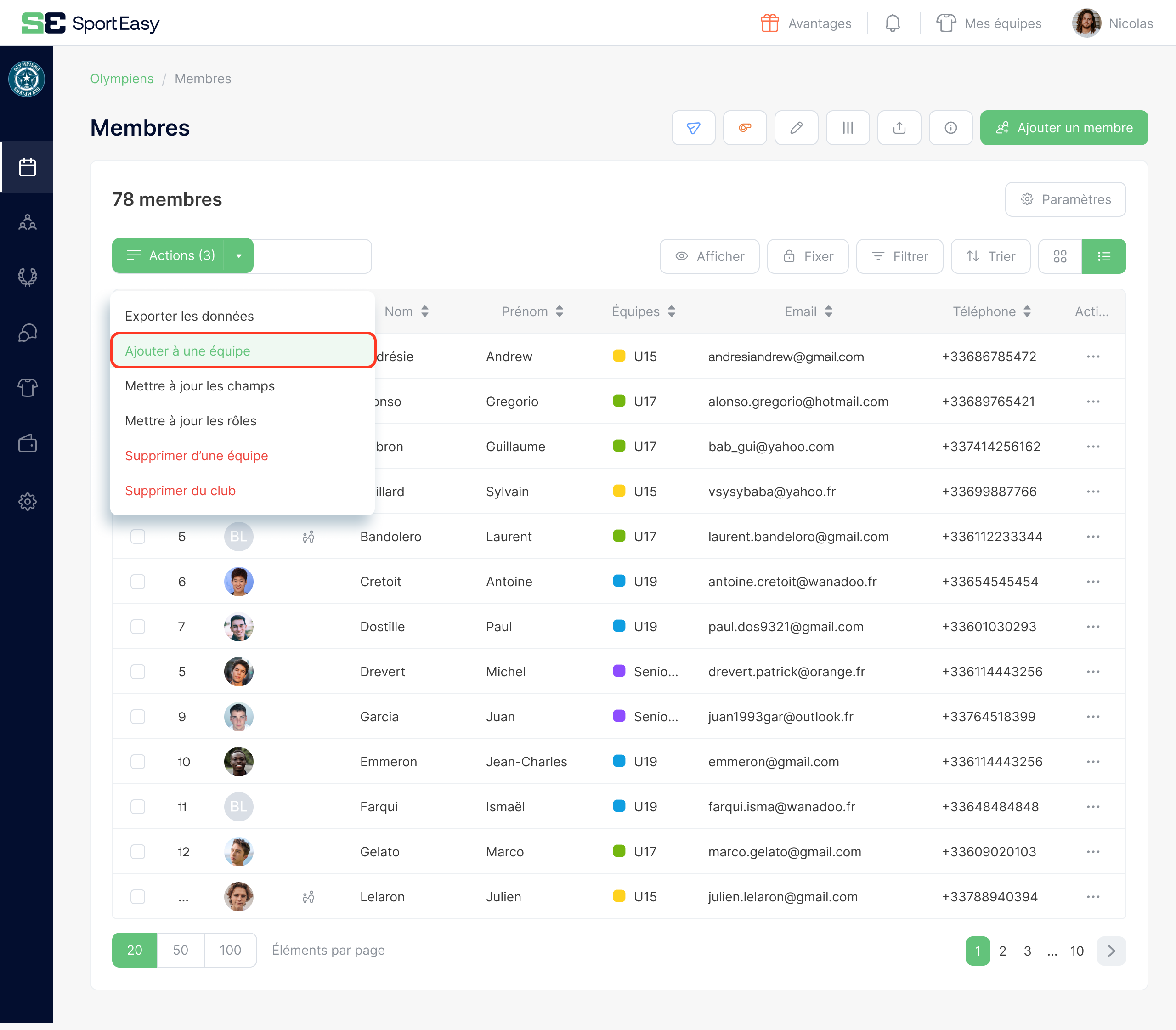Select Exporter les données from the menu
Image resolution: width=1176 pixels, height=1030 pixels.
[189, 316]
